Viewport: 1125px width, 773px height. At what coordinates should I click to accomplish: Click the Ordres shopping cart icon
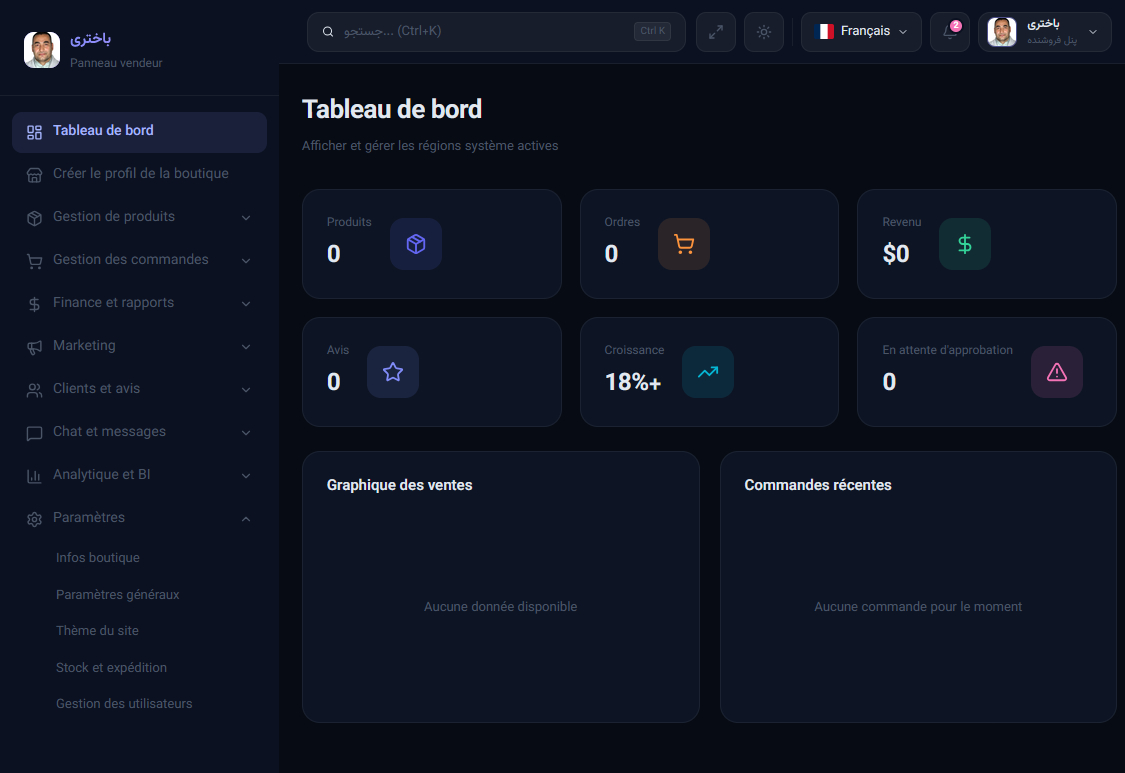[684, 244]
